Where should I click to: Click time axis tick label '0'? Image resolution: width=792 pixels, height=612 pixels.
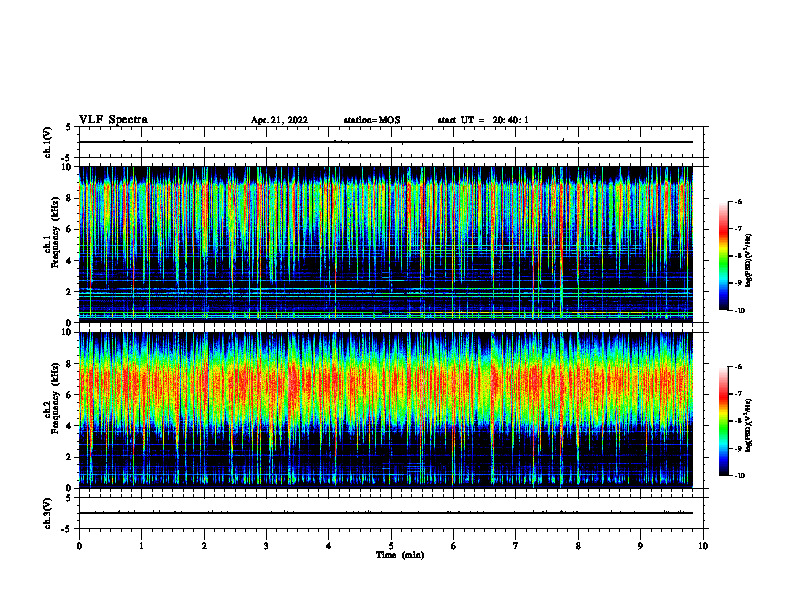coord(79,546)
